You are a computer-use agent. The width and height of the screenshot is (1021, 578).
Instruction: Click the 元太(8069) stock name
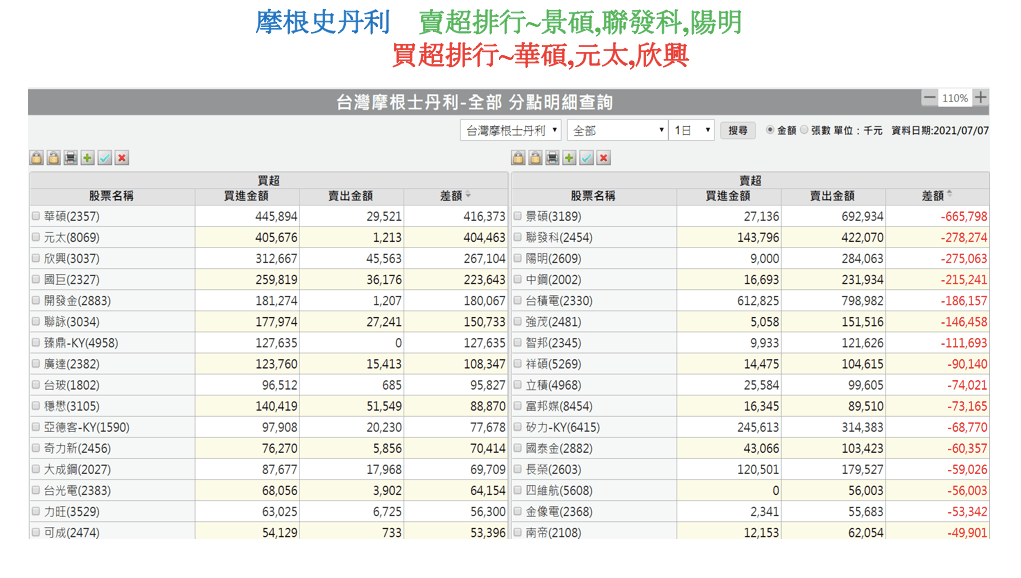(72, 238)
